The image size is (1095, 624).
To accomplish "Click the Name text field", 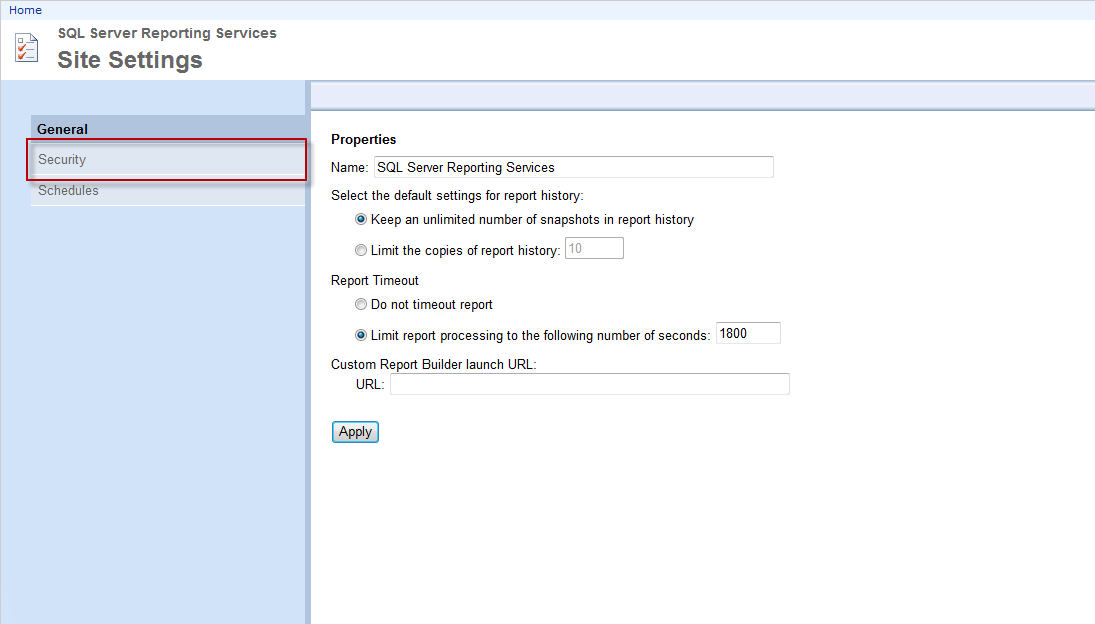I will [x=573, y=168].
